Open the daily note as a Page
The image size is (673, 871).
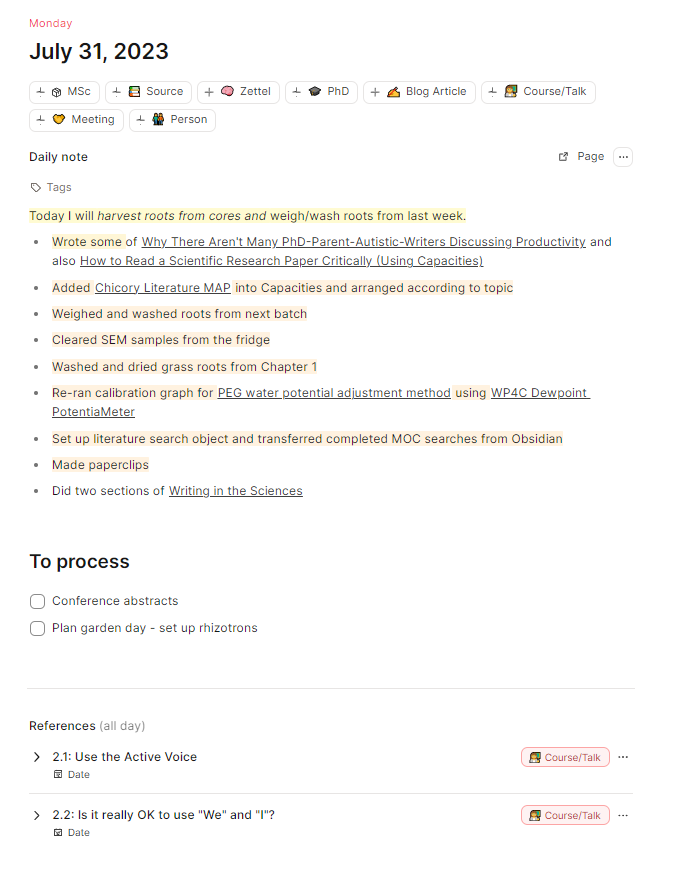point(583,156)
